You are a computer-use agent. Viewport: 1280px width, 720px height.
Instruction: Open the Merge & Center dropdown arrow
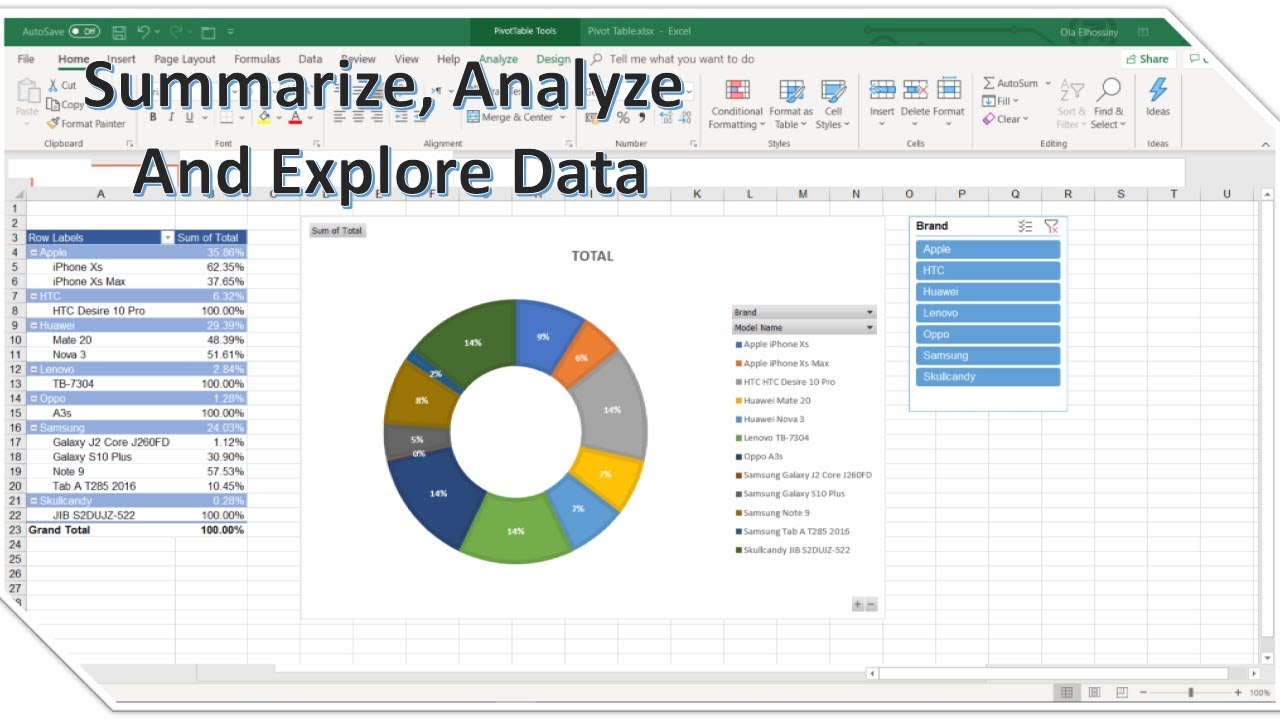pos(562,118)
